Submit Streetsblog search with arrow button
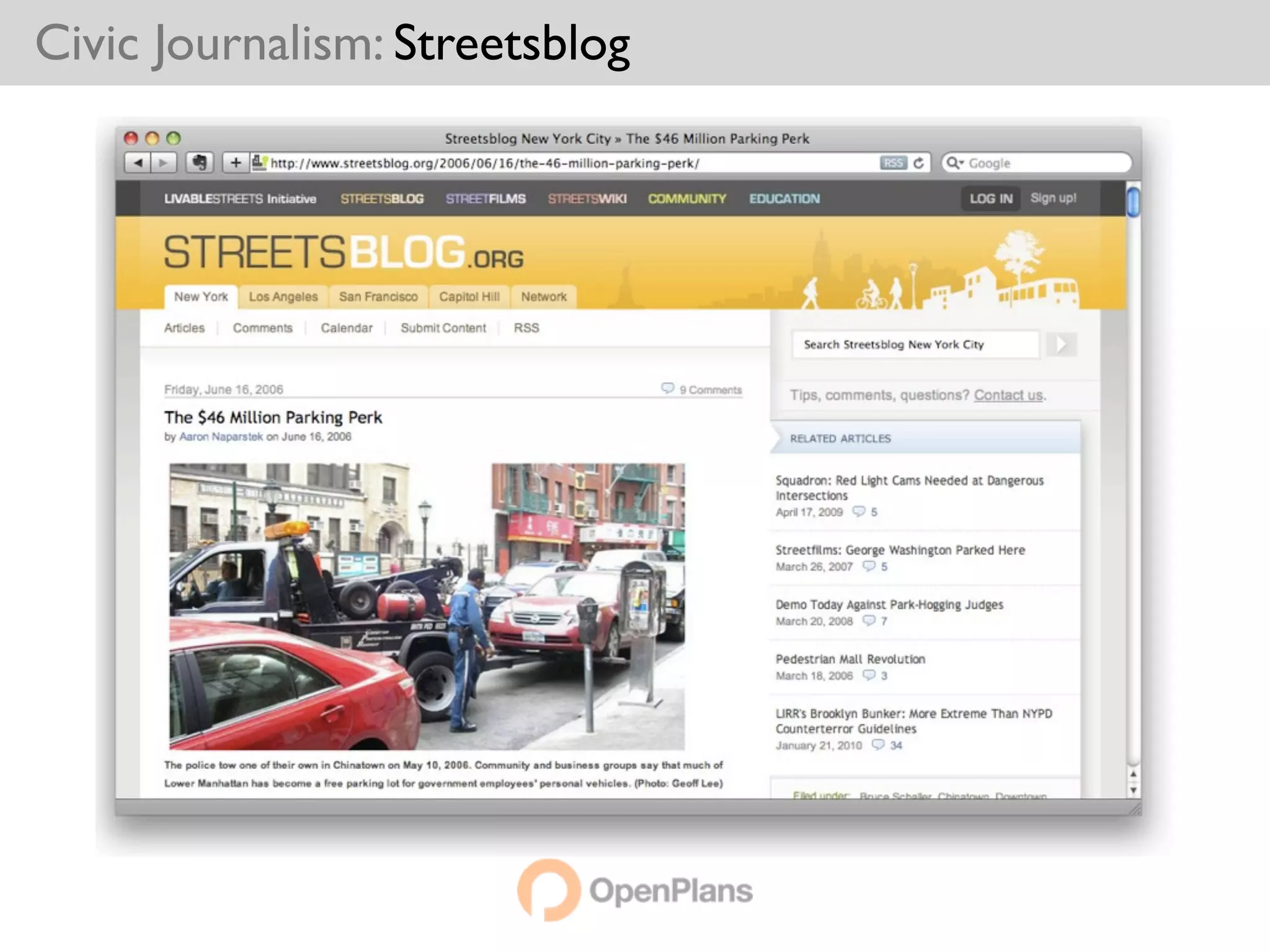The width and height of the screenshot is (1270, 952). [x=1061, y=344]
